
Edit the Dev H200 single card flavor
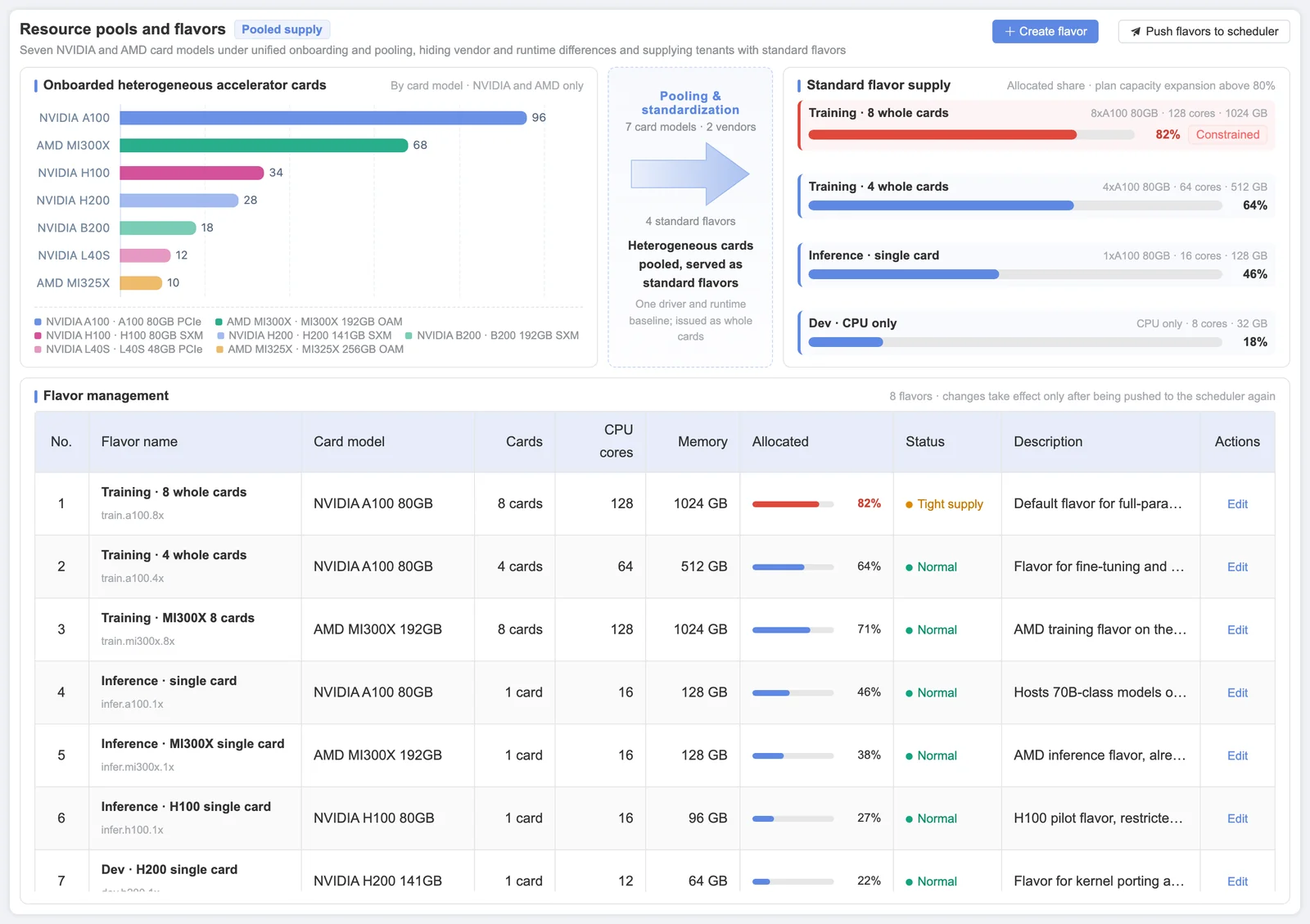[1237, 881]
